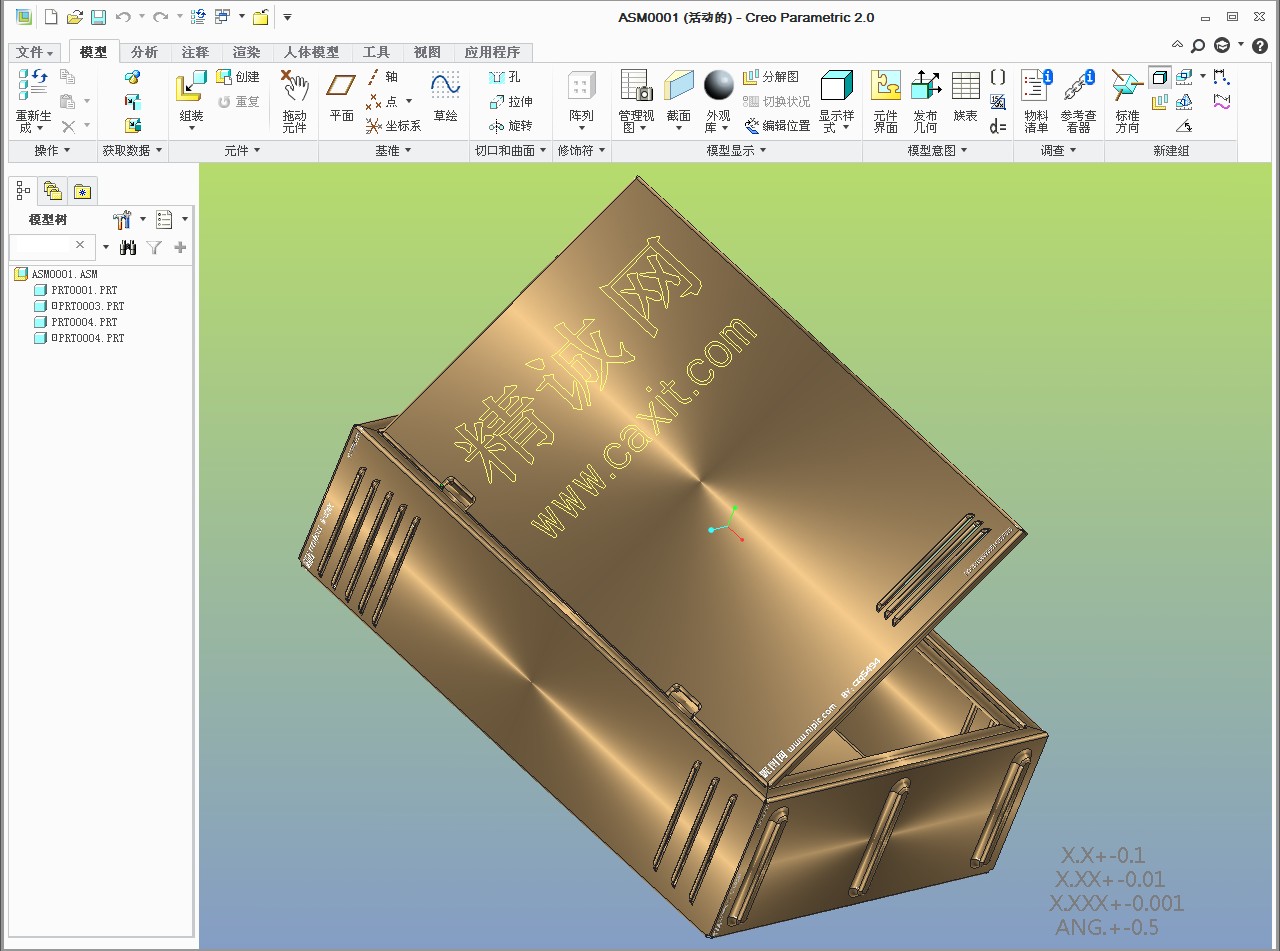Expand the Get Data (获取数据) group
Screen dimensions: 1280x951
pyautogui.click(x=132, y=151)
